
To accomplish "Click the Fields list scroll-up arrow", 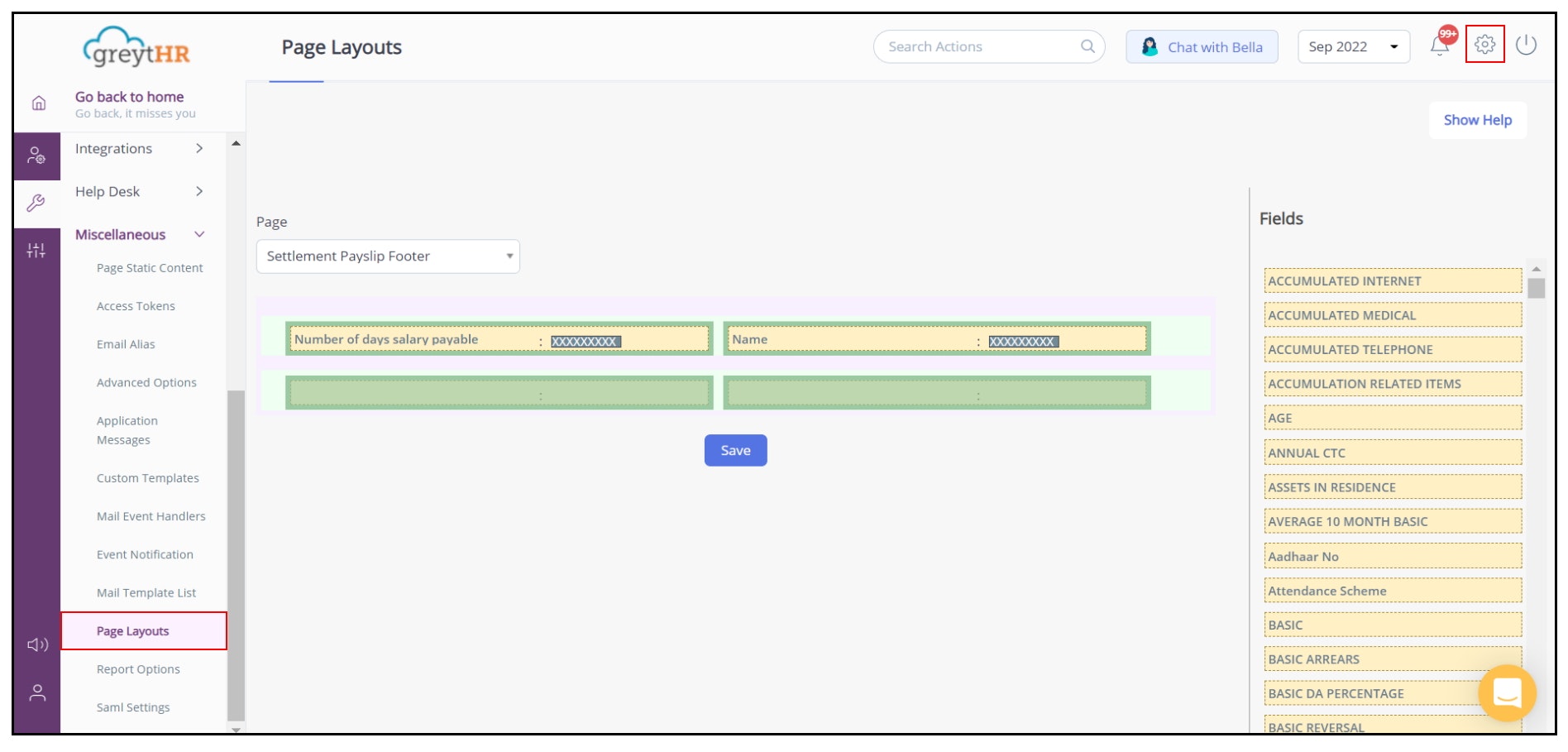I will click(x=1536, y=269).
